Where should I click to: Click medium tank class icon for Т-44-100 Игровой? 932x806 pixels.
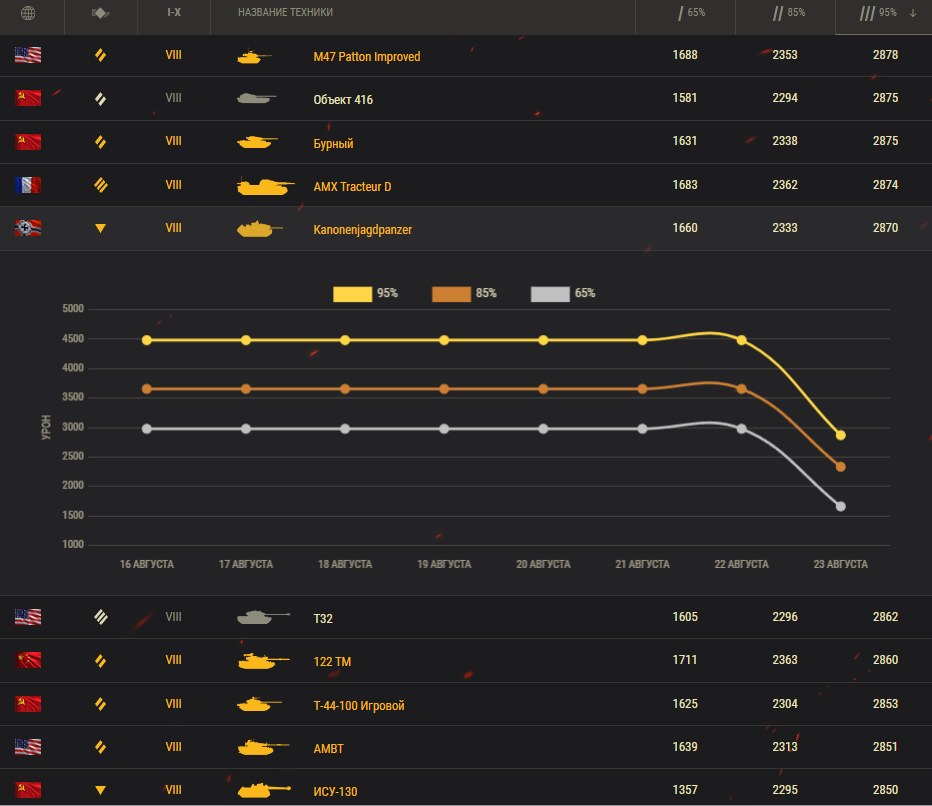(x=100, y=704)
